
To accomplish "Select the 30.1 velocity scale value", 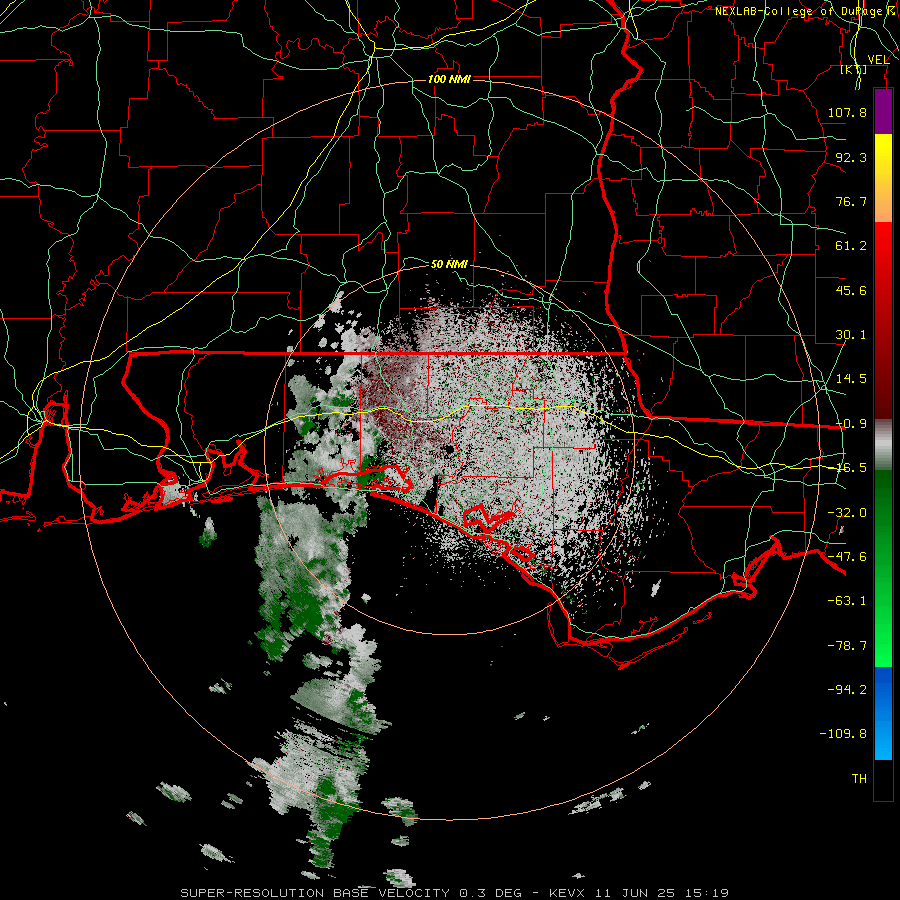I will [x=851, y=335].
